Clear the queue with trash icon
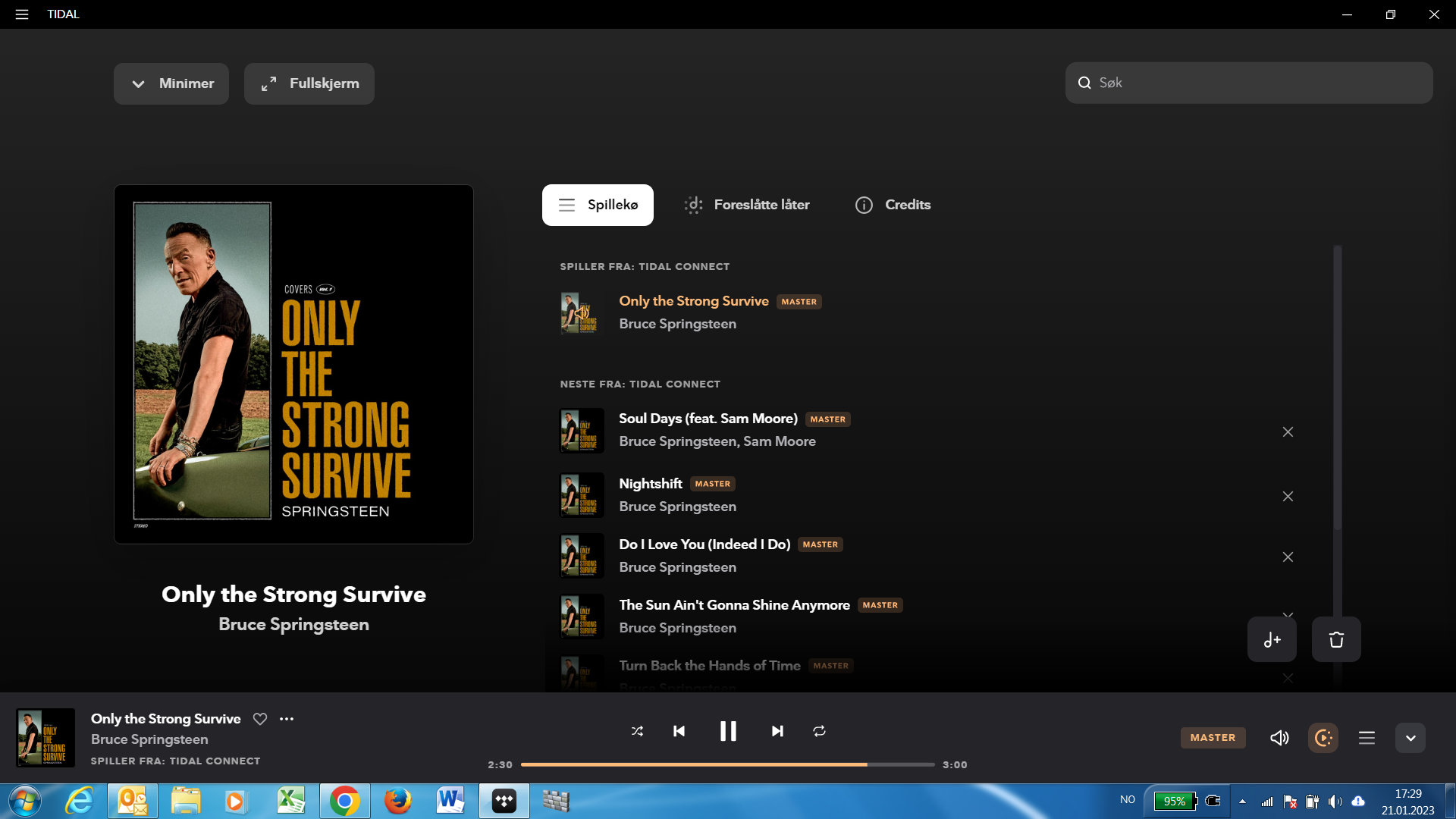The width and height of the screenshot is (1456, 819). tap(1336, 640)
